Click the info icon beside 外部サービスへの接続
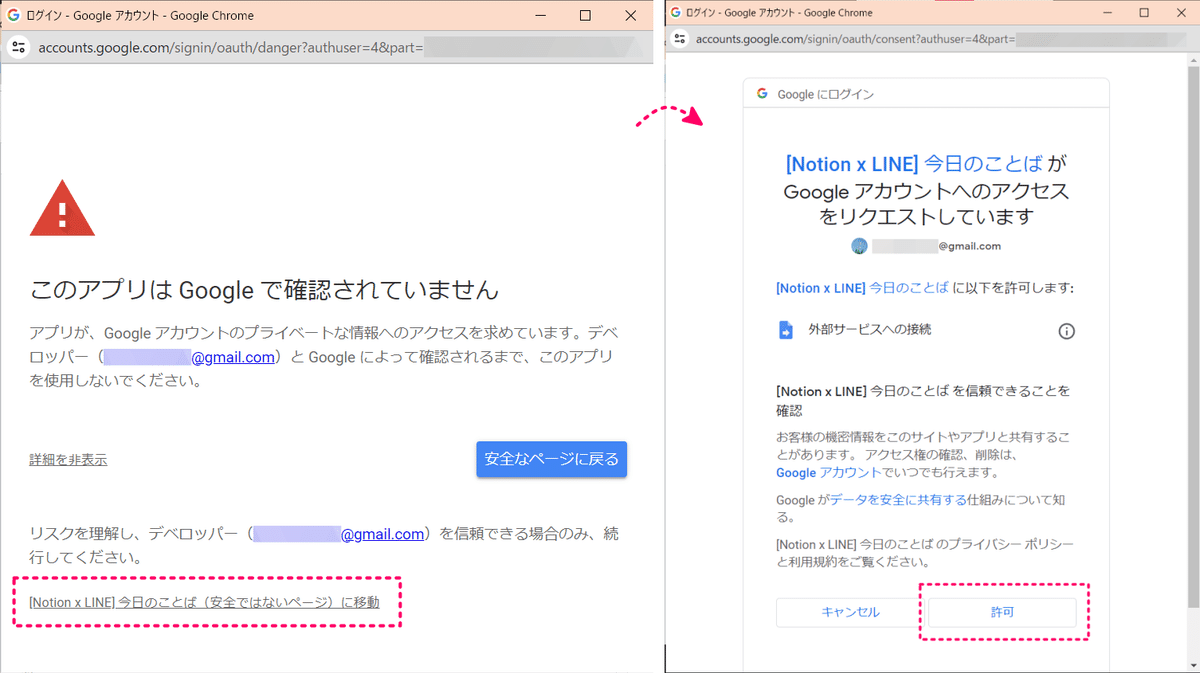This screenshot has width=1200, height=673. click(x=1066, y=331)
